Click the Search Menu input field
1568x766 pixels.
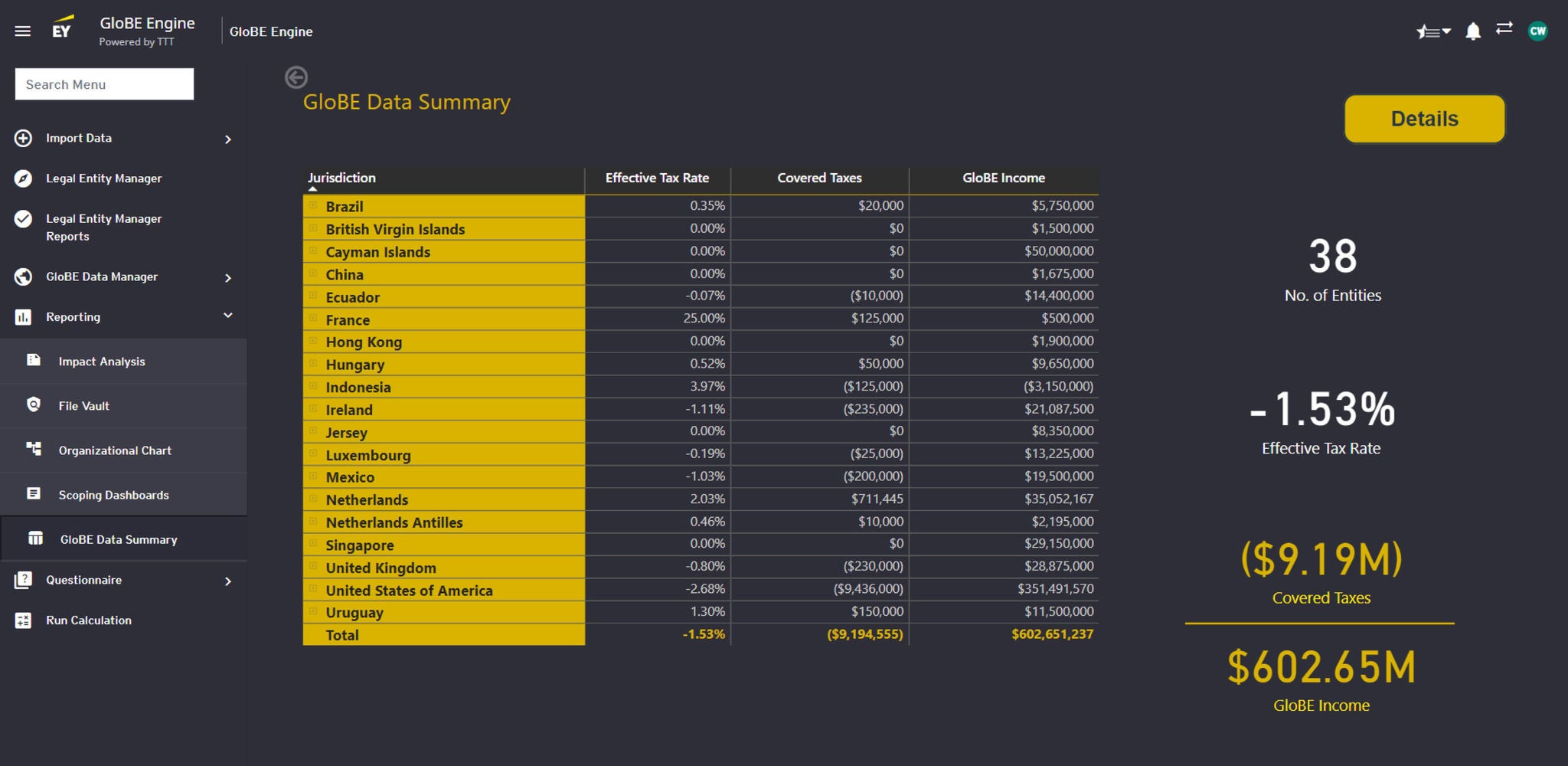tap(104, 84)
